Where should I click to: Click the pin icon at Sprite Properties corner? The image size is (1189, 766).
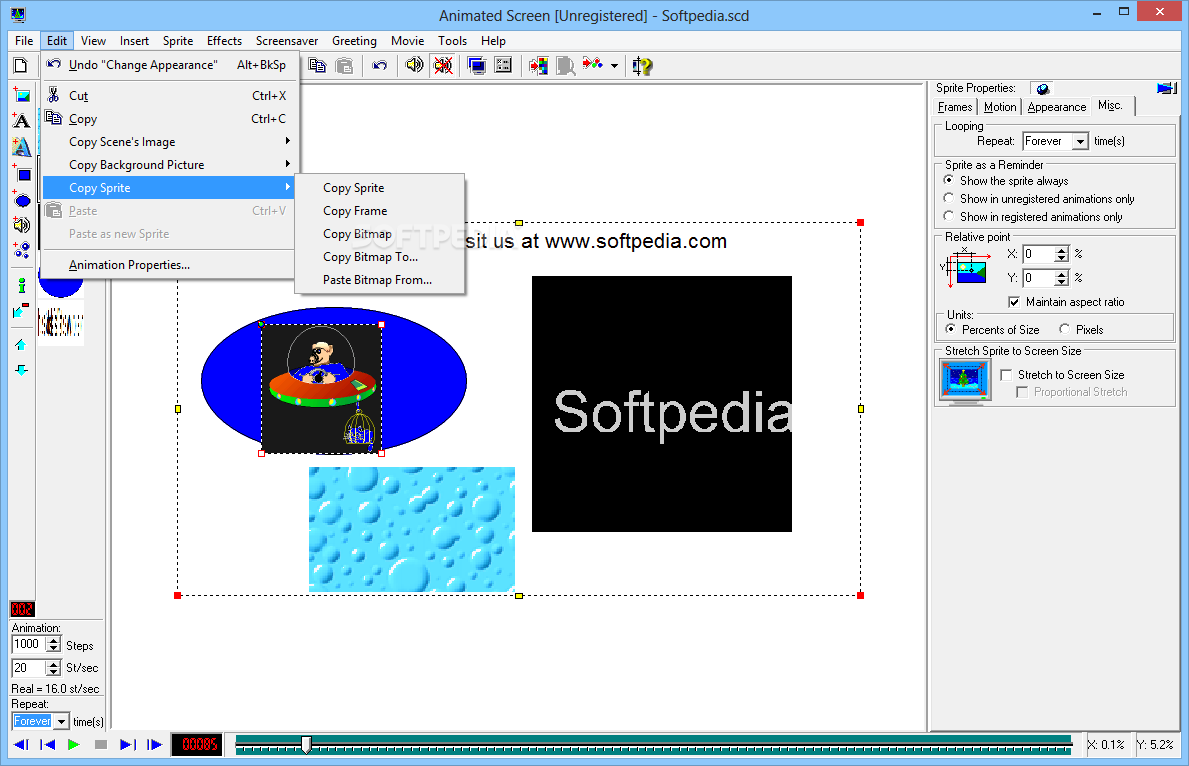click(x=1166, y=89)
